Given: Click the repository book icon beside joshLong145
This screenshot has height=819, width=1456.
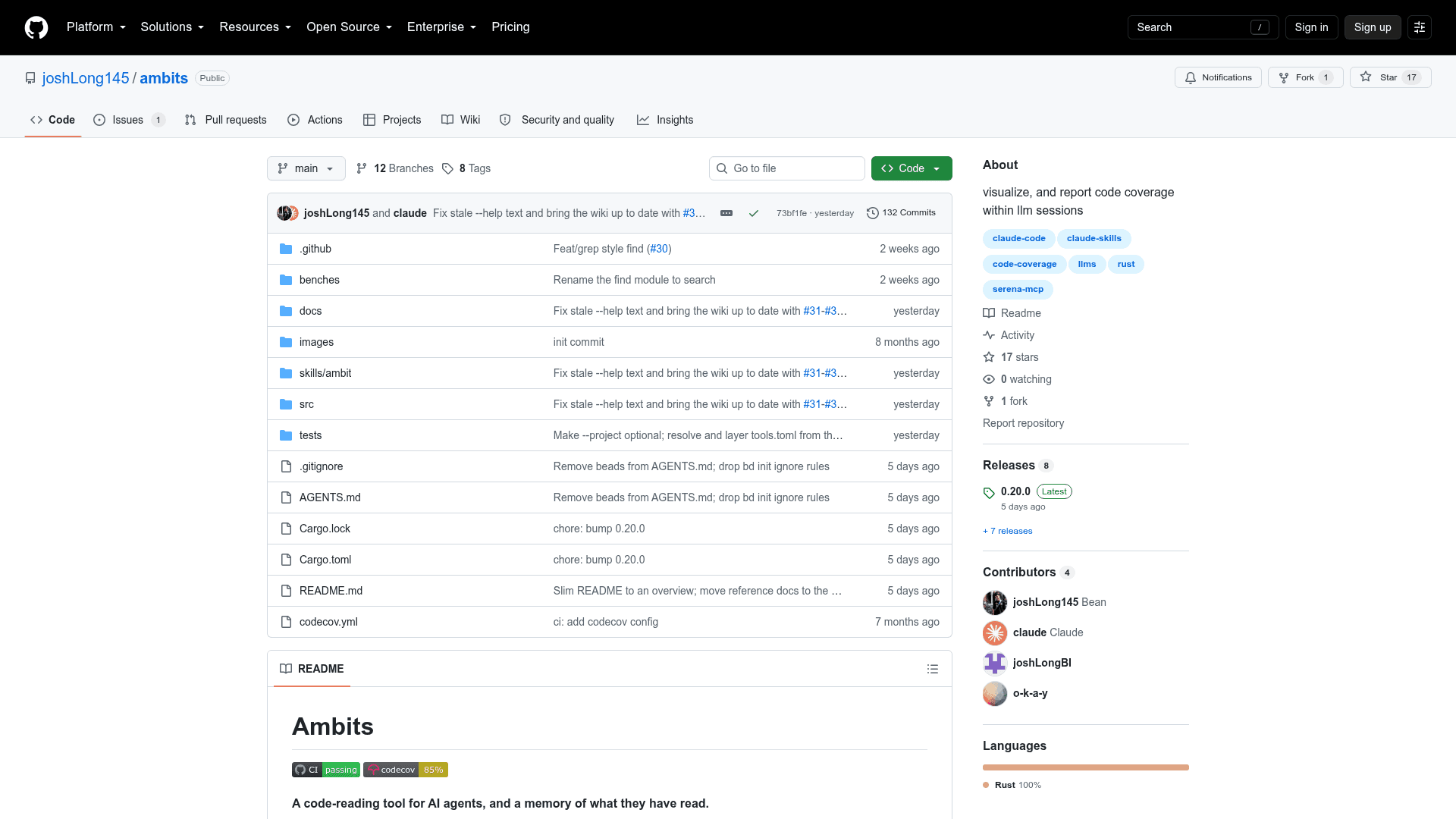Looking at the screenshot, I should (x=30, y=78).
